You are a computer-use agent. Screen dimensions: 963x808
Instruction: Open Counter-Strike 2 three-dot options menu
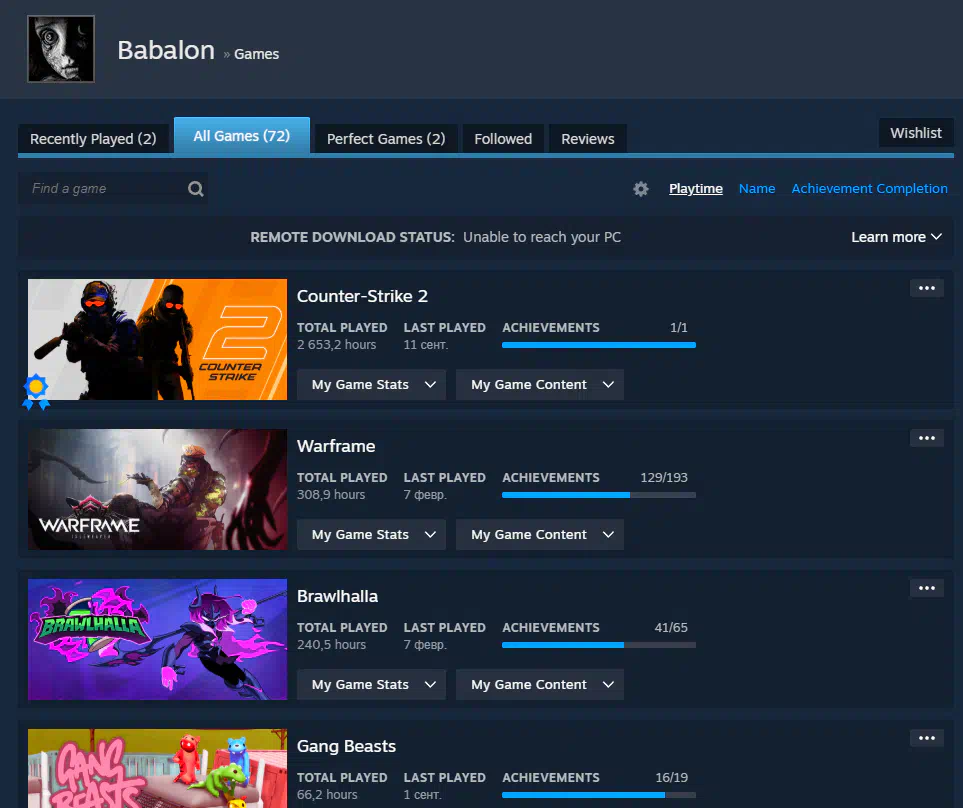[927, 288]
